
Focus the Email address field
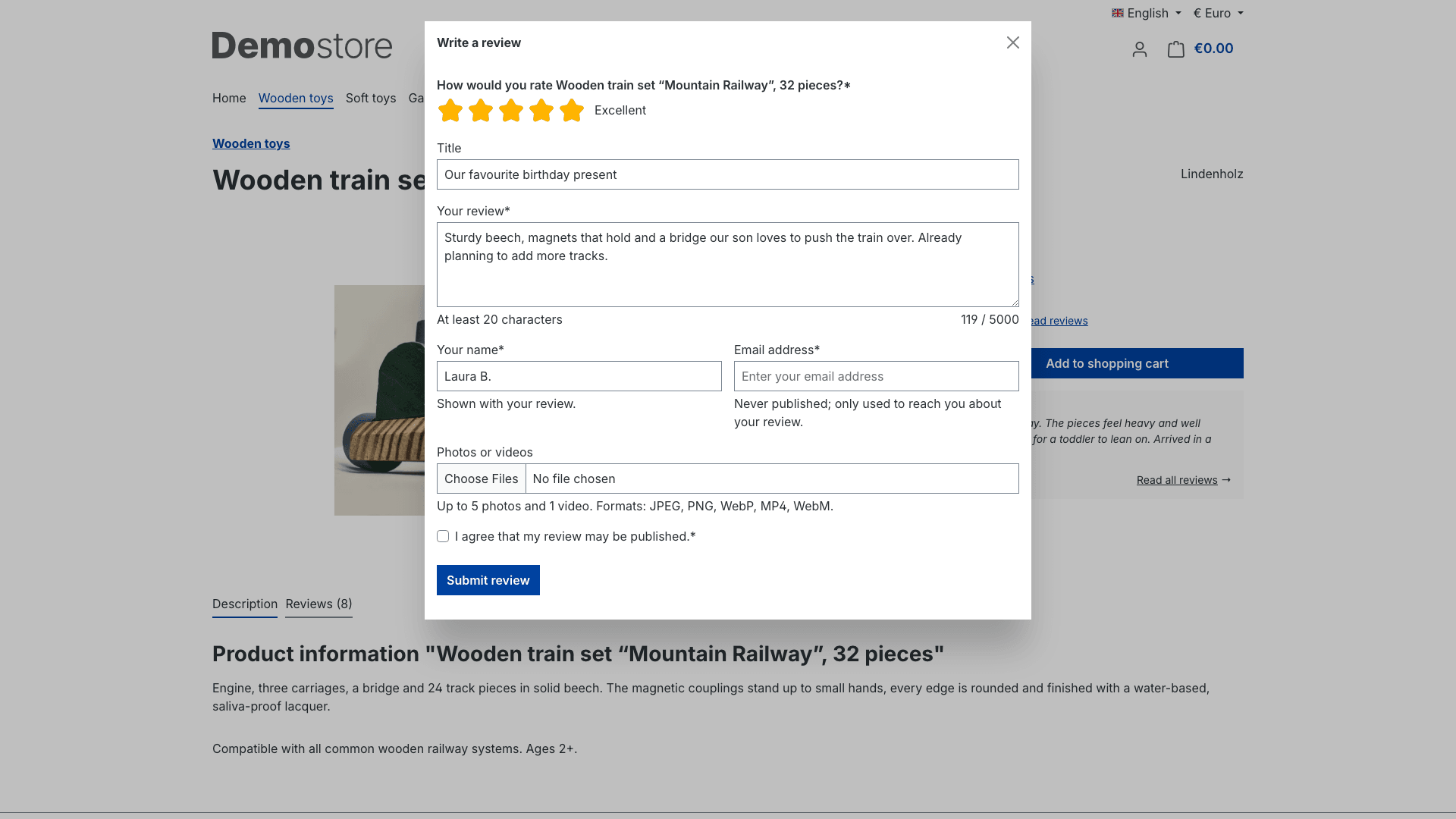[877, 376]
